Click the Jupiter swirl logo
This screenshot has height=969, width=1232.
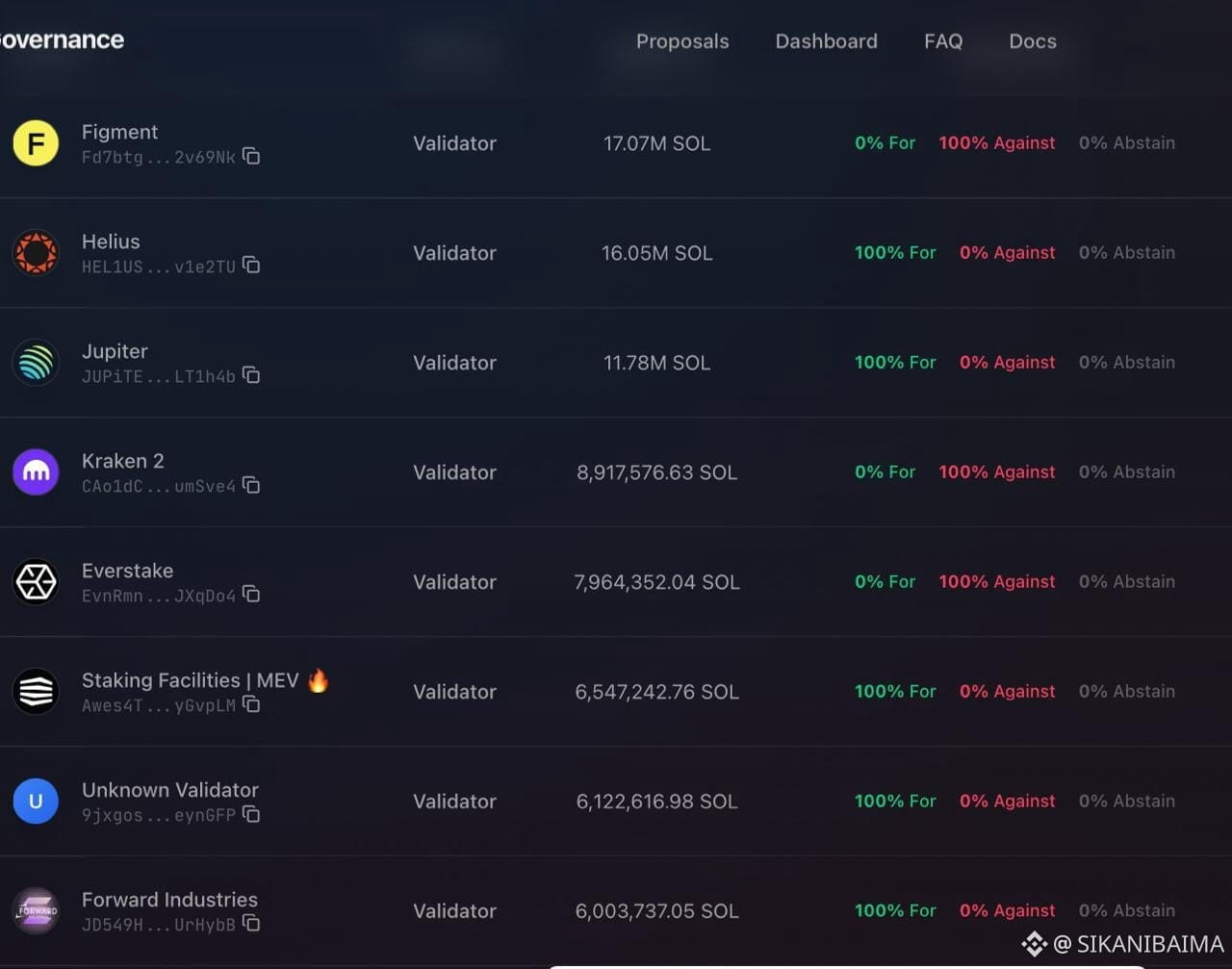36,363
